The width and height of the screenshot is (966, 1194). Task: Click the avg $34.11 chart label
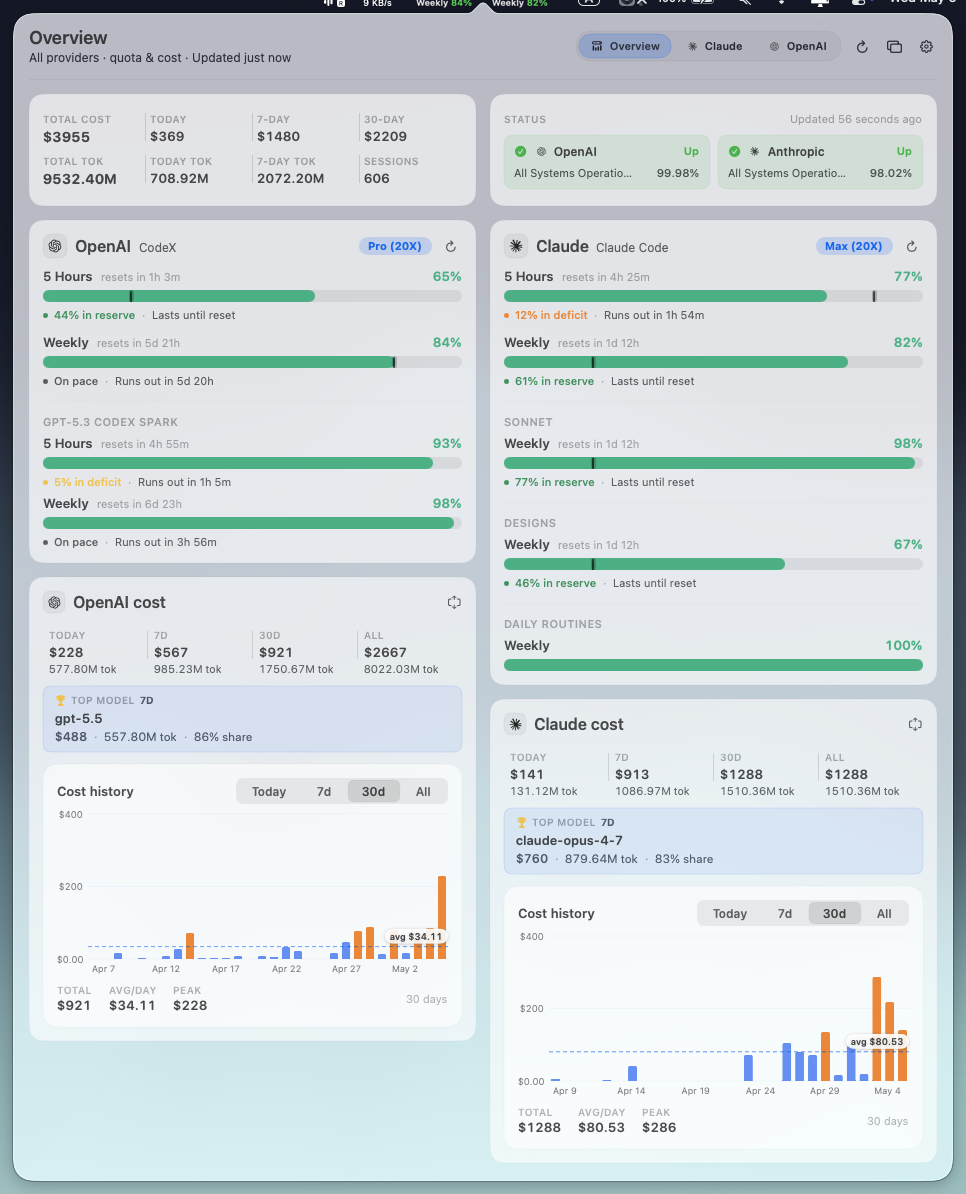[416, 937]
